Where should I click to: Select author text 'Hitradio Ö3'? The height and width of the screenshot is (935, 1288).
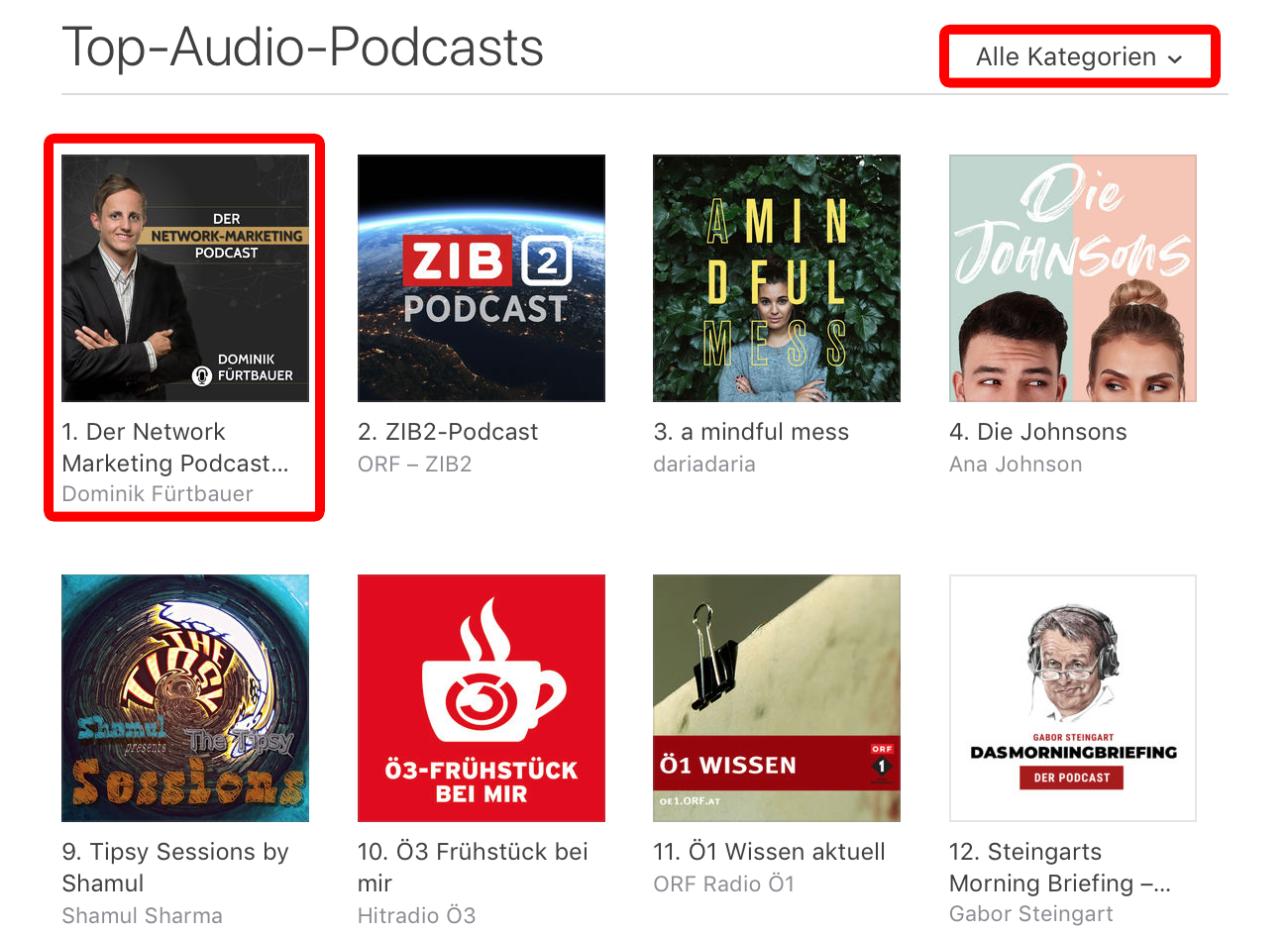point(416,916)
